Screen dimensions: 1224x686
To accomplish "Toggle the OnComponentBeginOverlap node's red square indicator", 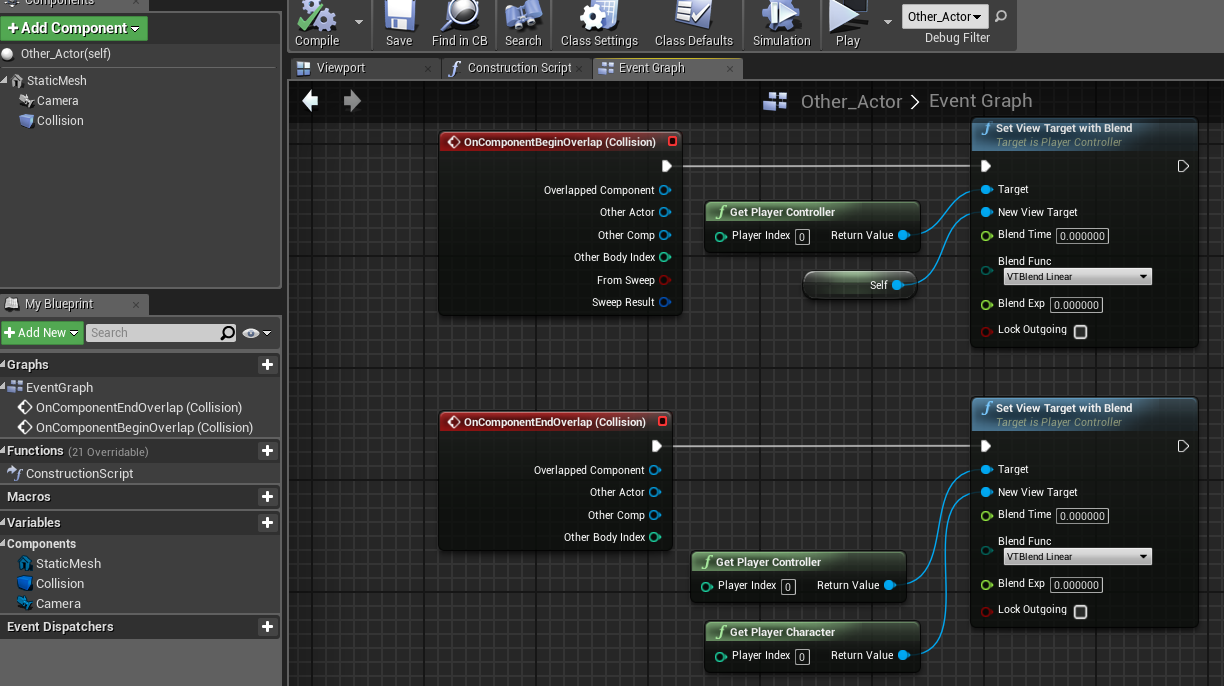I will 672,142.
